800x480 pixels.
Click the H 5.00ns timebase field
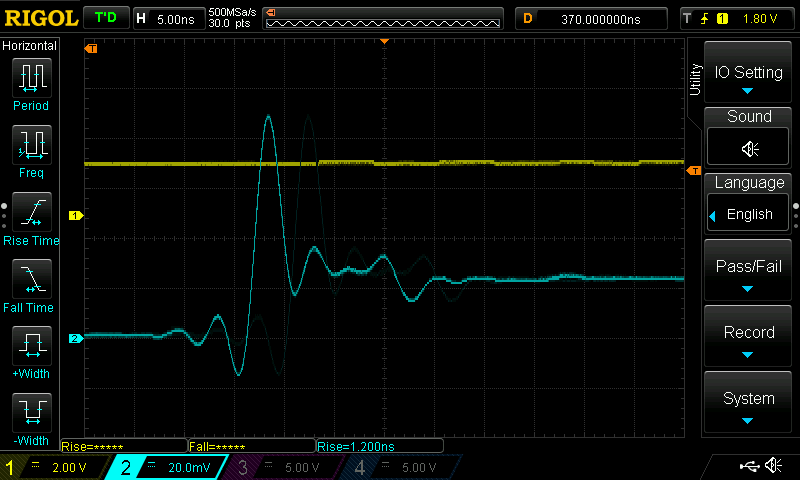pyautogui.click(x=169, y=19)
